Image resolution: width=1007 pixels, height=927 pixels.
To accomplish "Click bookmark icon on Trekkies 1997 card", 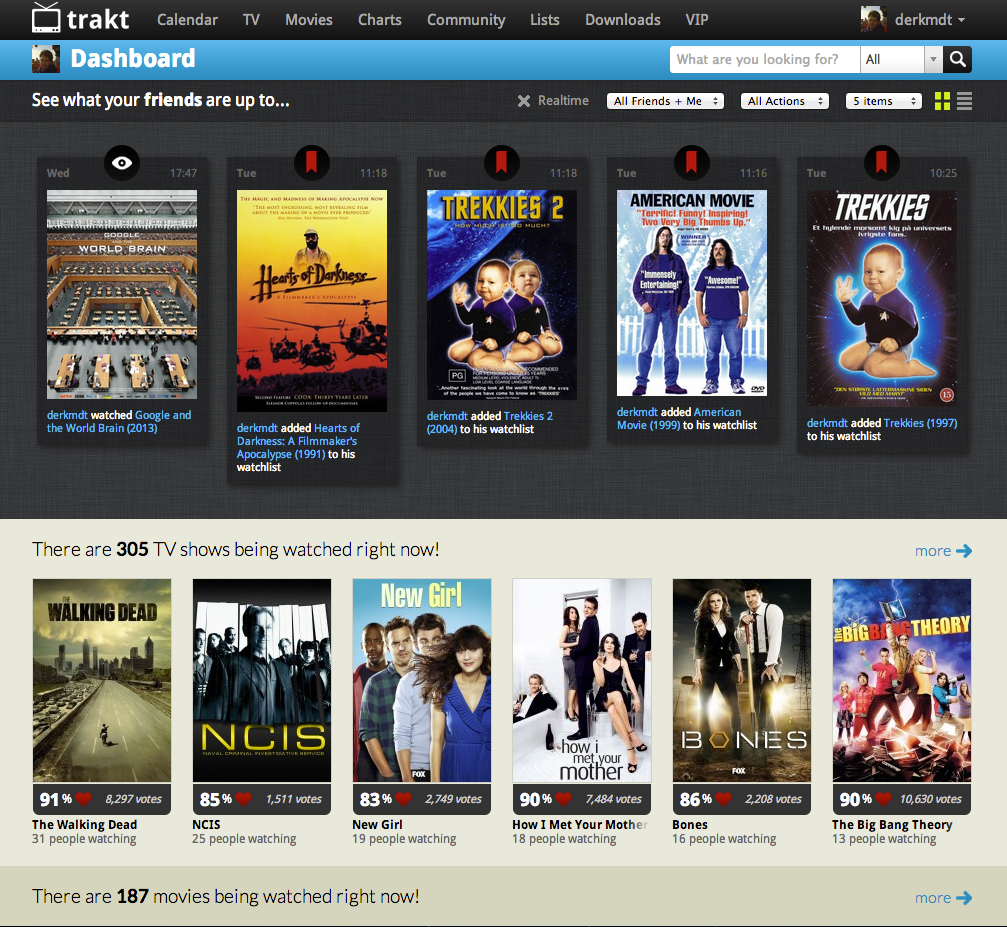I will coord(881,163).
